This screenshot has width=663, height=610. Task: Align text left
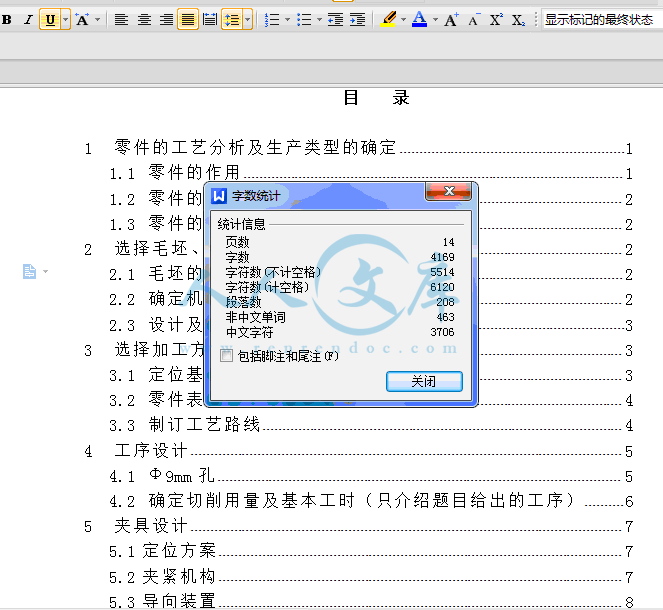point(121,19)
